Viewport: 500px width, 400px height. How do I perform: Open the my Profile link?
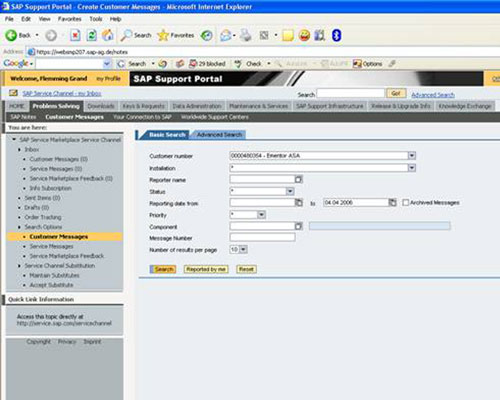point(108,79)
